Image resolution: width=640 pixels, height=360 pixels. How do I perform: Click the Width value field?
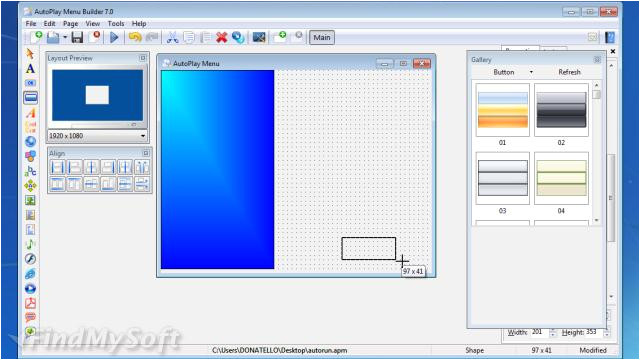pyautogui.click(x=539, y=332)
